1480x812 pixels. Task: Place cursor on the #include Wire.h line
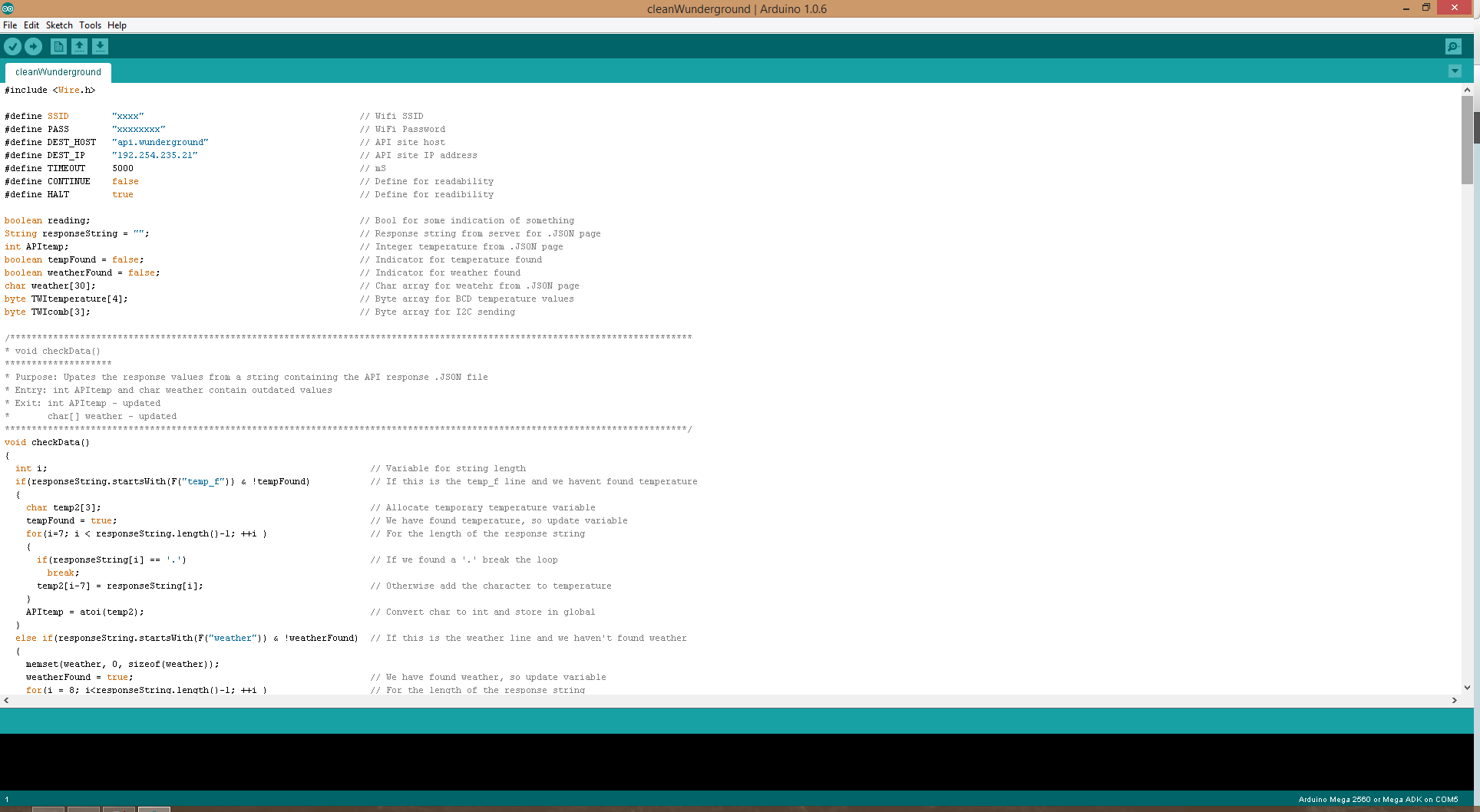(x=49, y=90)
